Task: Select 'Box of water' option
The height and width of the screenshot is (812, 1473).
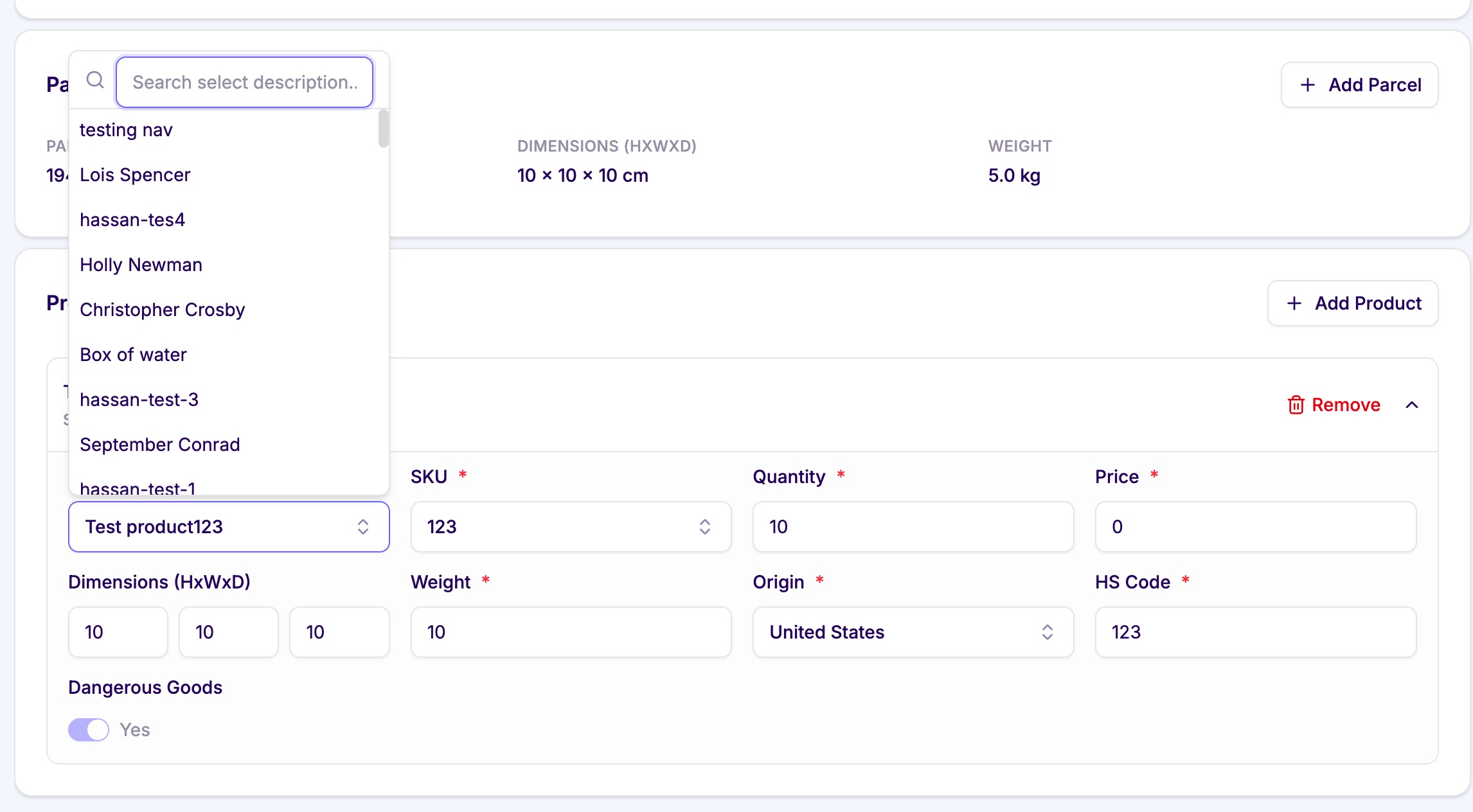Action: (x=133, y=355)
